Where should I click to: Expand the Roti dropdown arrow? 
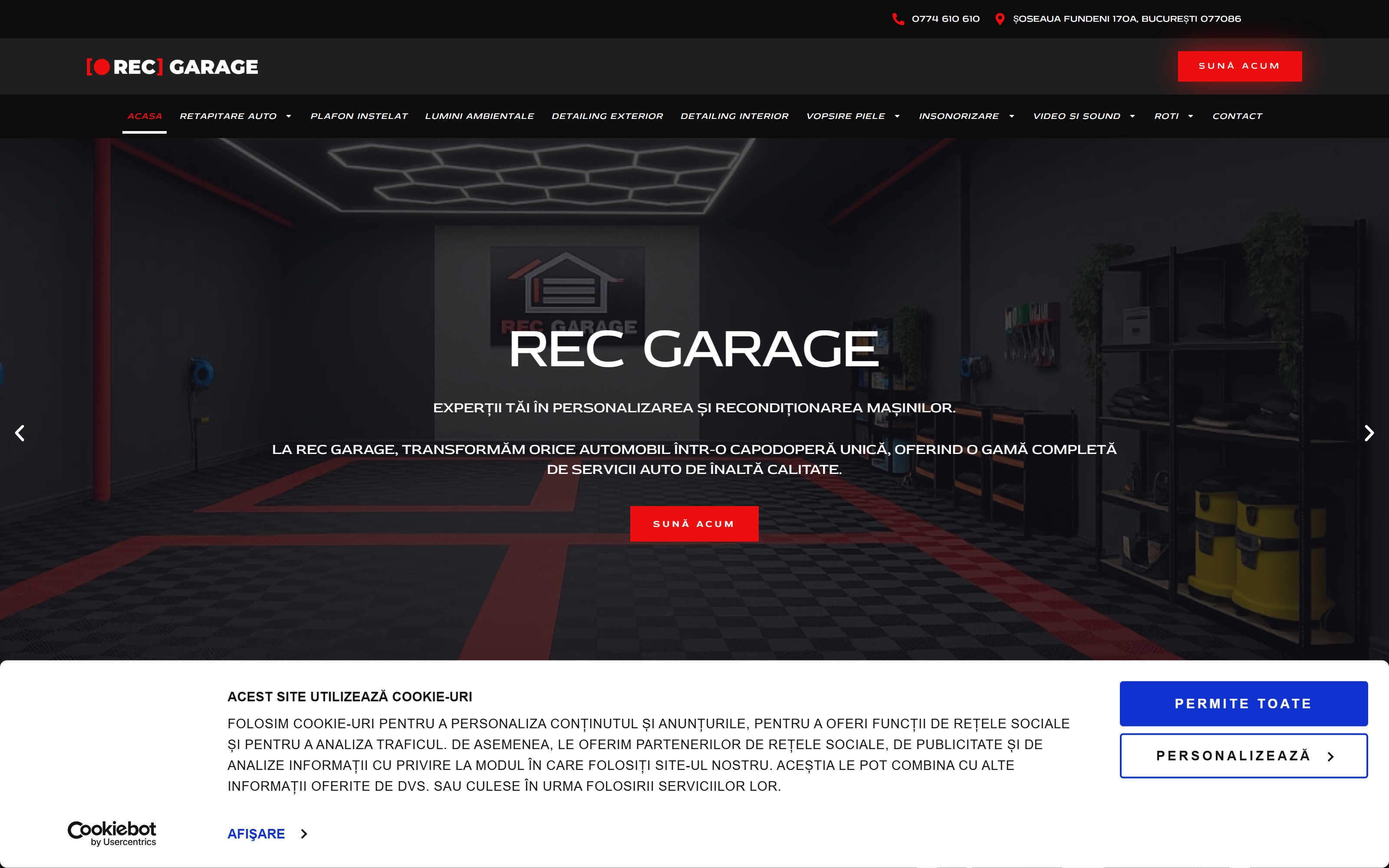point(1191,117)
